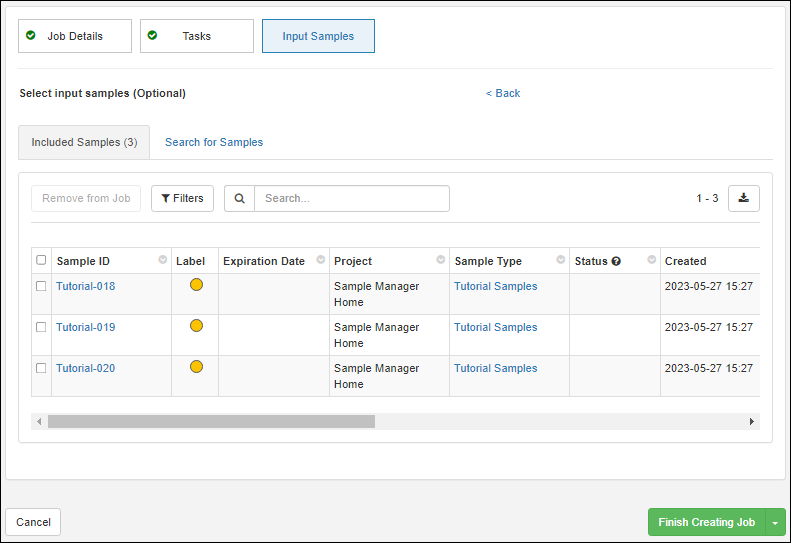
Task: Open Sample Type column menu arrow
Action: pos(560,260)
